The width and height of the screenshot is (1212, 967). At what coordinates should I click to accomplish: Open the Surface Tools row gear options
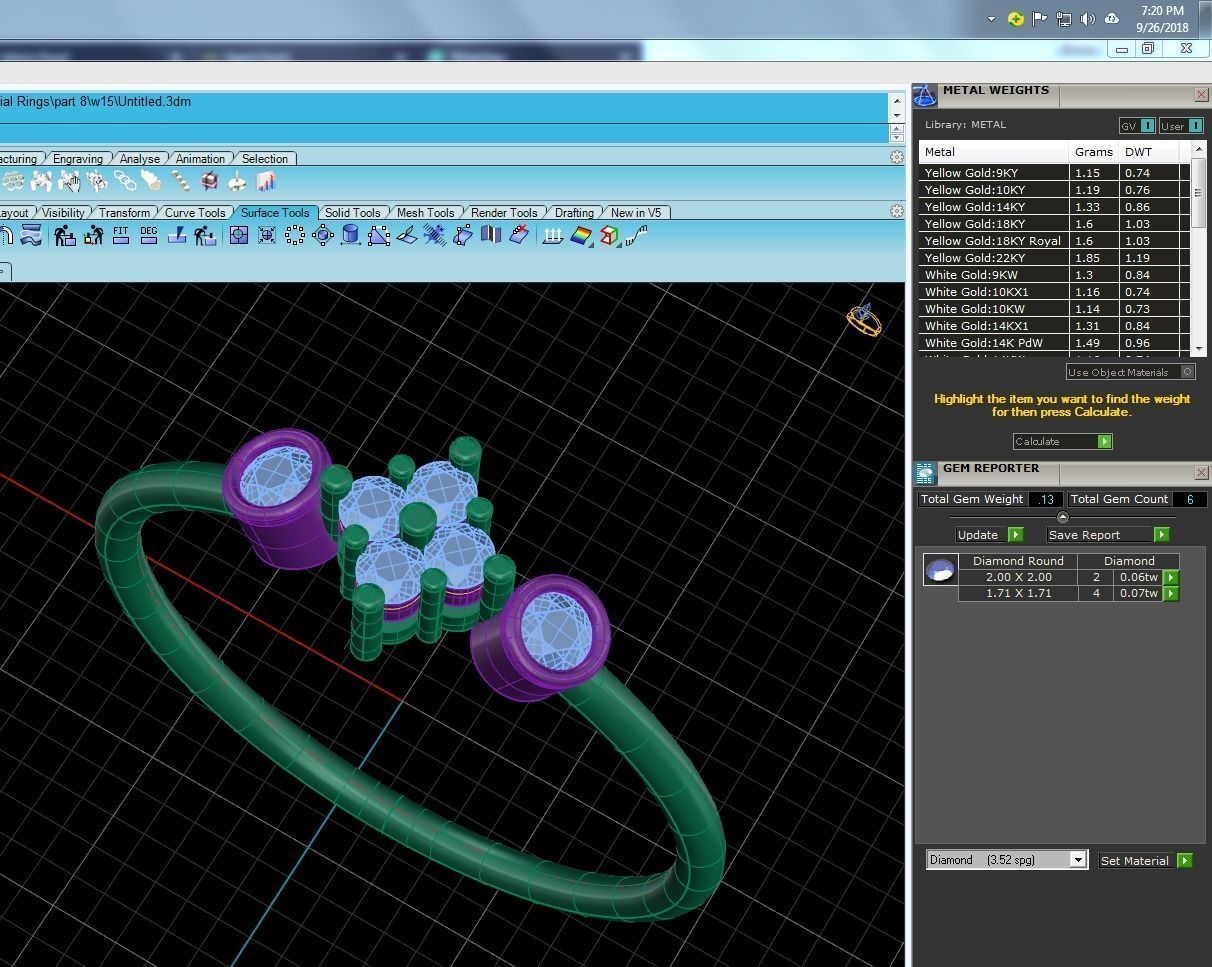[x=897, y=211]
